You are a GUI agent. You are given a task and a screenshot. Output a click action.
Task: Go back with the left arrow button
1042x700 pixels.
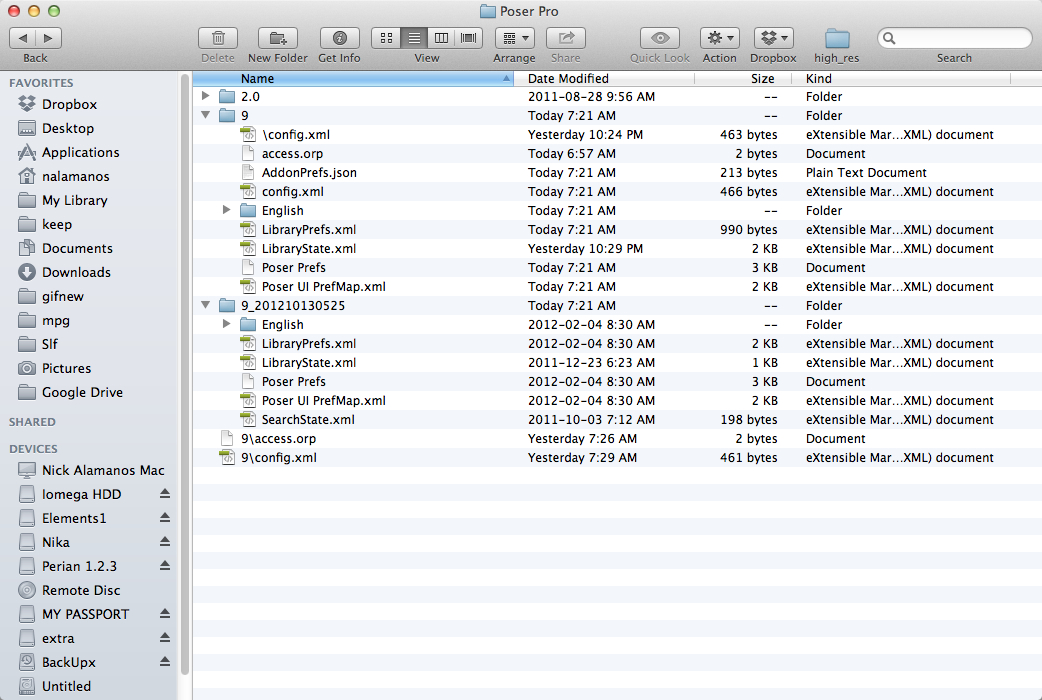(23, 38)
